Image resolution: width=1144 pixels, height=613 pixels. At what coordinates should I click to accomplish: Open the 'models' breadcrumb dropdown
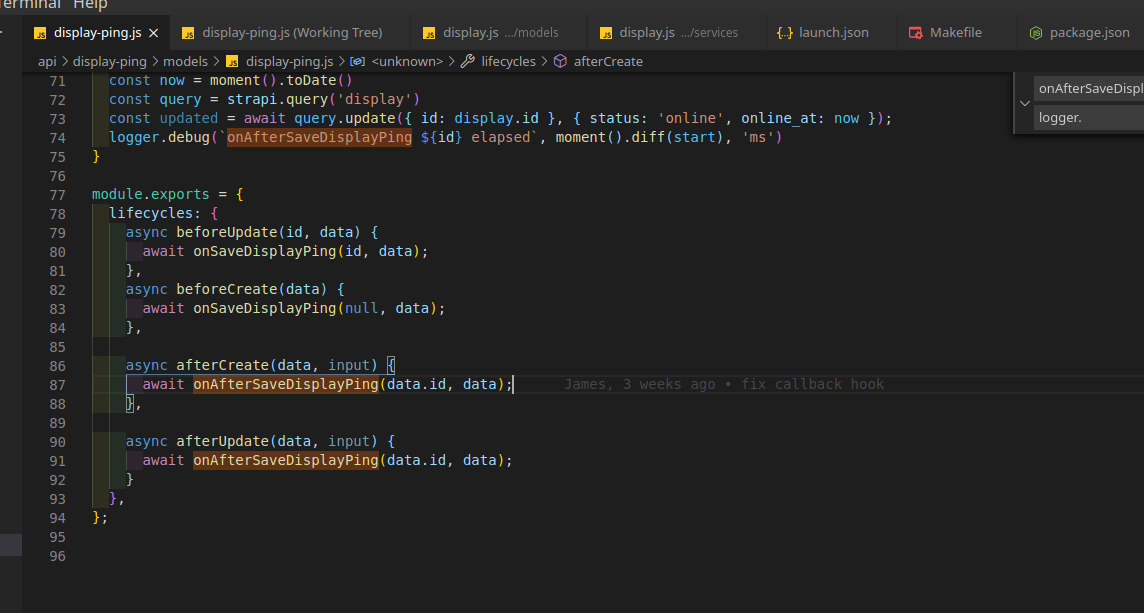185,61
